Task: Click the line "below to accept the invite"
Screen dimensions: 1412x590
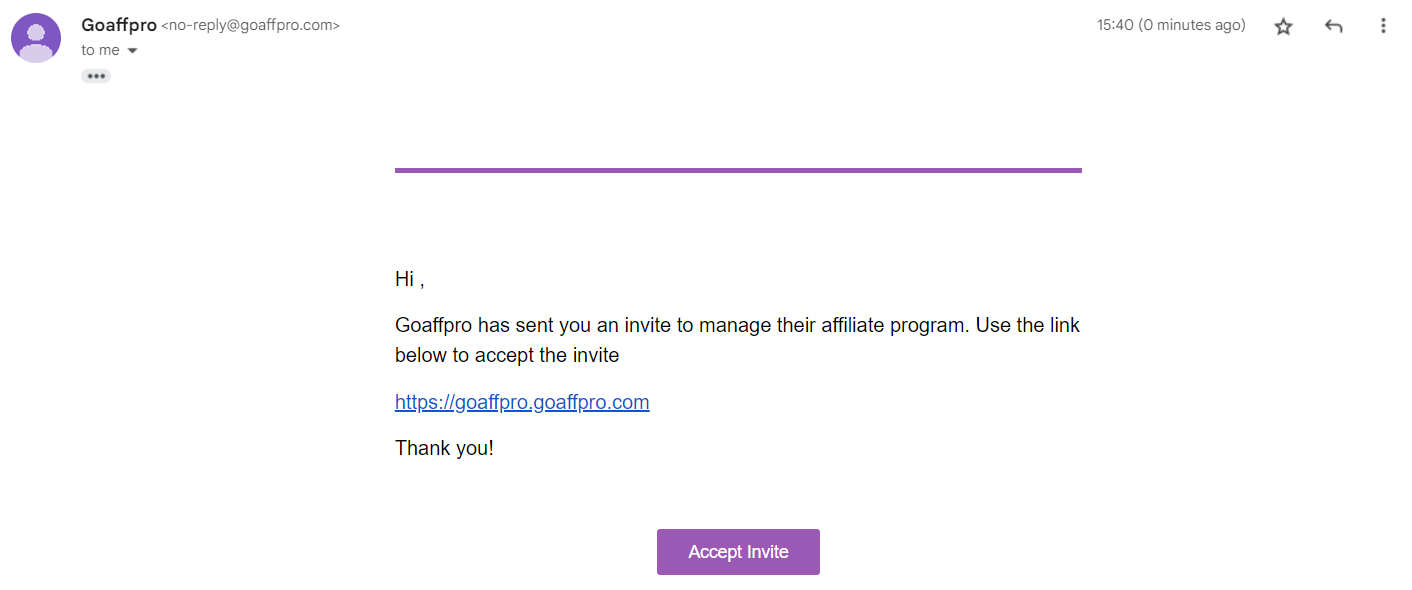Action: pyautogui.click(x=507, y=355)
